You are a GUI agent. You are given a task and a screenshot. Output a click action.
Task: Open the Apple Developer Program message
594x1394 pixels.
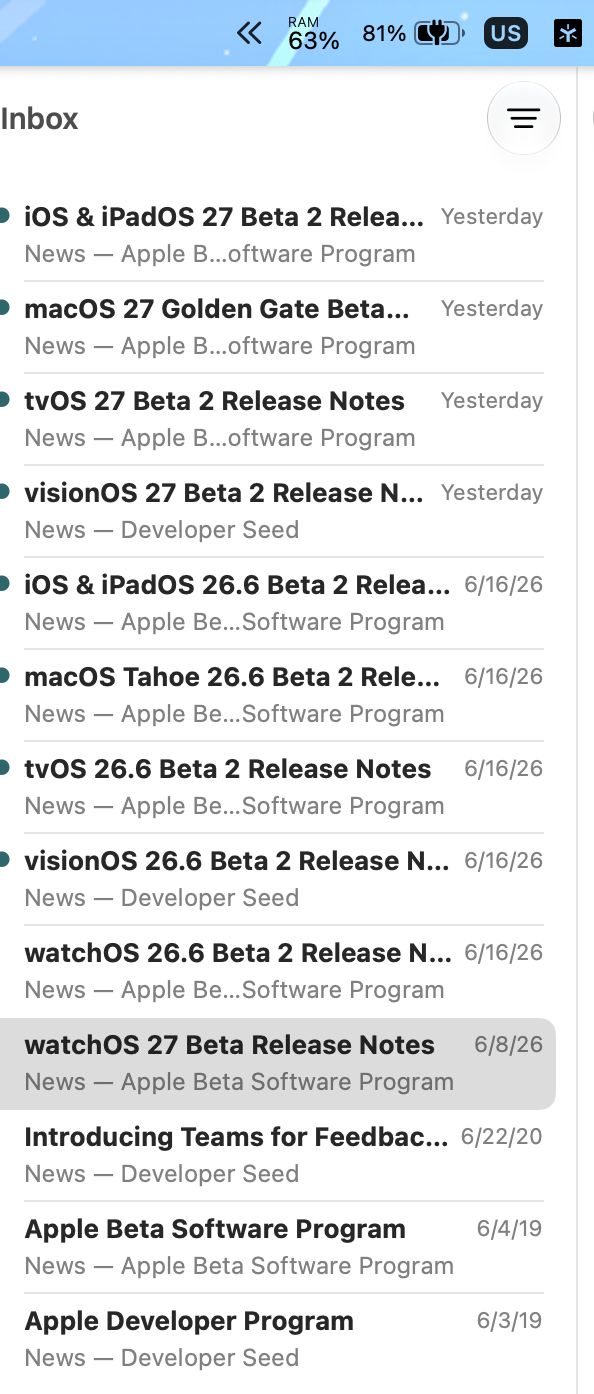coord(272,1339)
